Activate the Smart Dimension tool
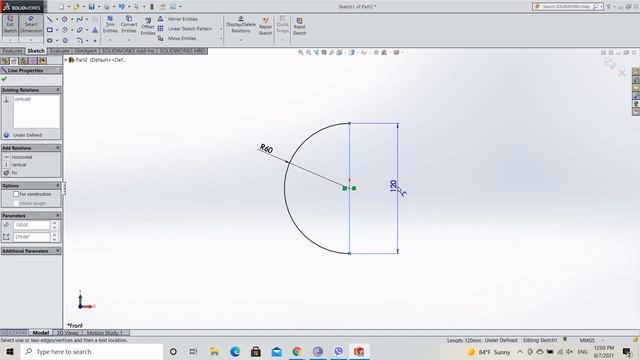The width and height of the screenshot is (640, 360). pos(31,24)
